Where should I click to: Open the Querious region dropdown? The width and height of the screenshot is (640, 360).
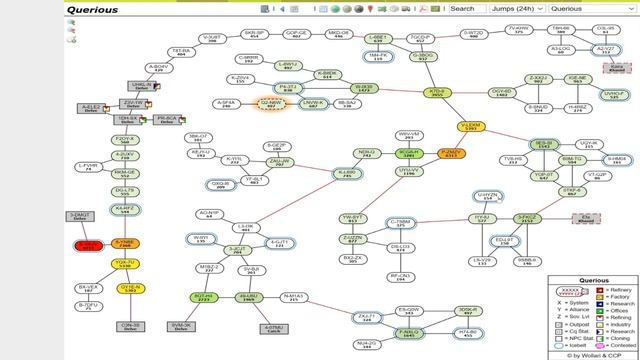tap(592, 9)
